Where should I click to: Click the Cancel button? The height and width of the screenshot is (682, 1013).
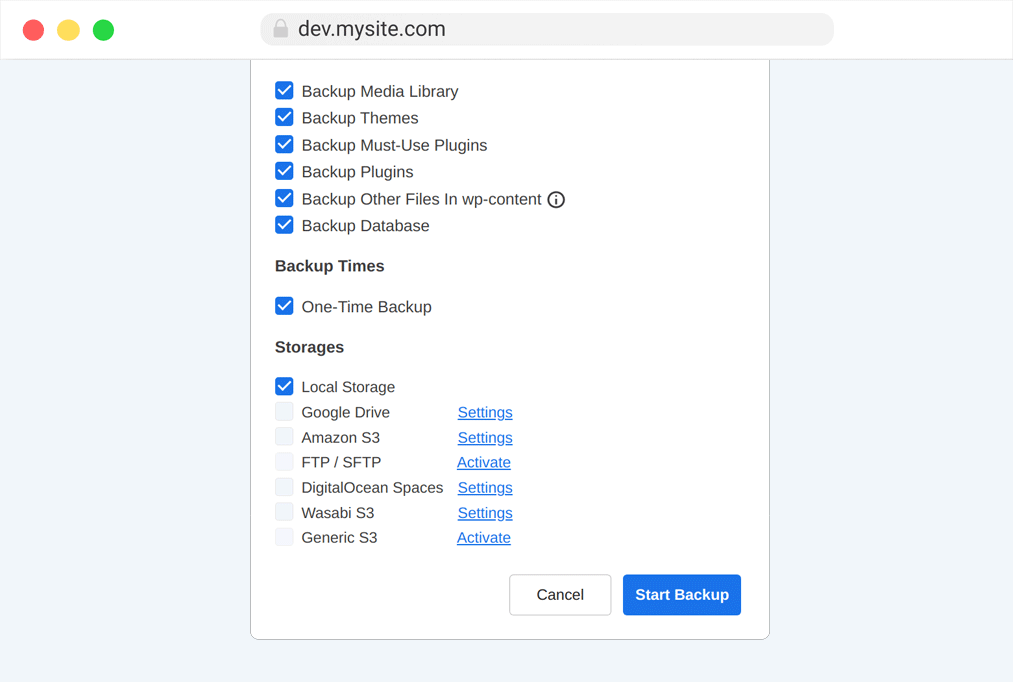pyautogui.click(x=560, y=595)
